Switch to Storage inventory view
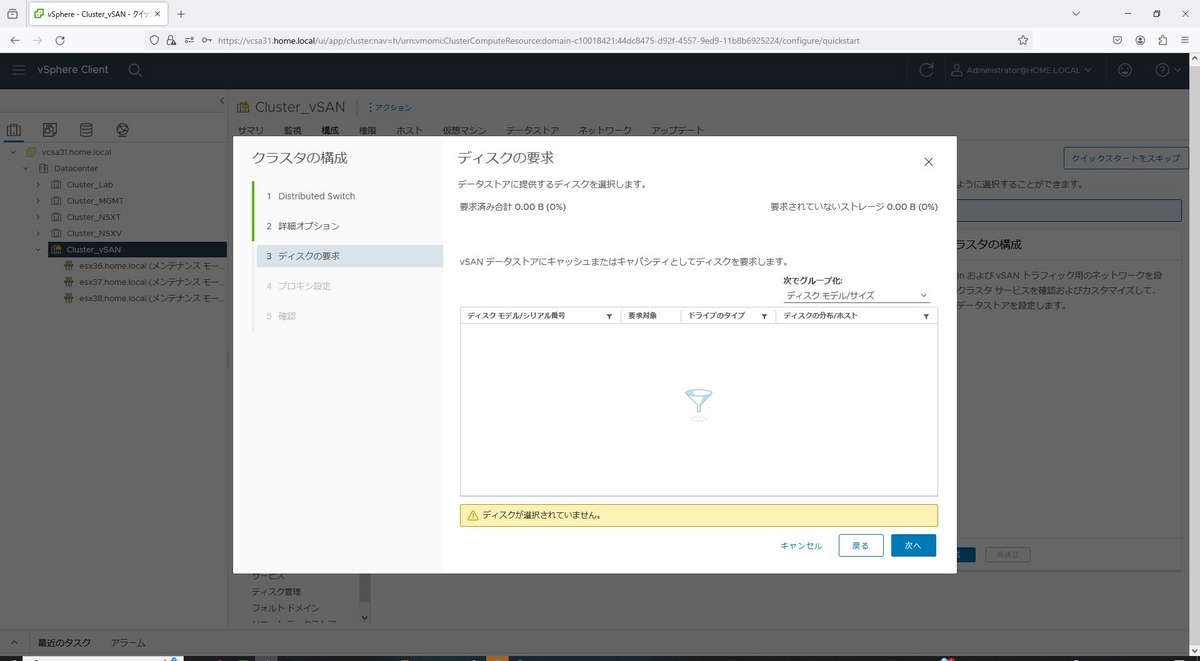Screen dimensions: 1200x661 (86, 130)
